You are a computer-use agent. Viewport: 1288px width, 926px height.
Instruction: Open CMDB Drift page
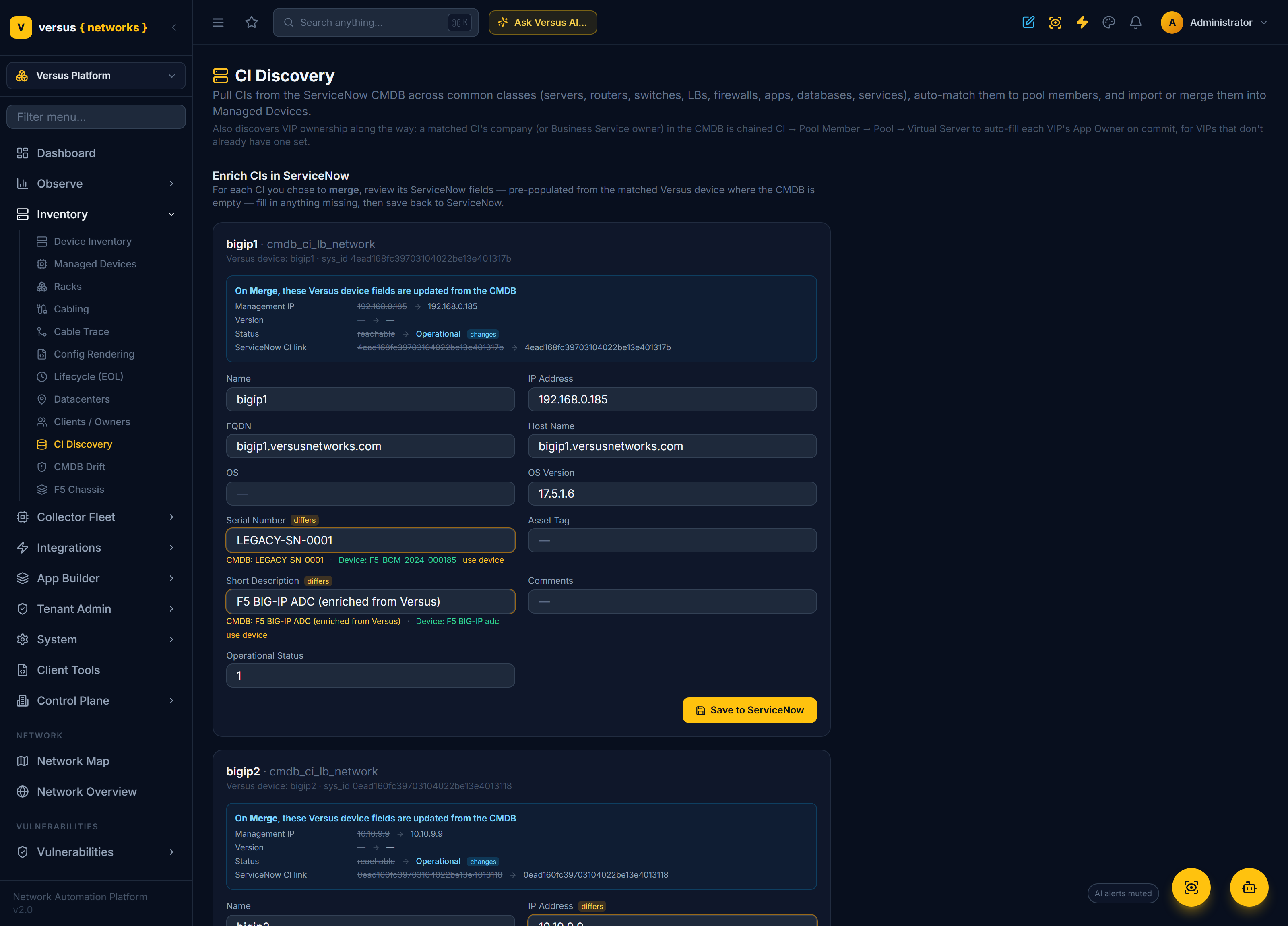click(x=80, y=467)
